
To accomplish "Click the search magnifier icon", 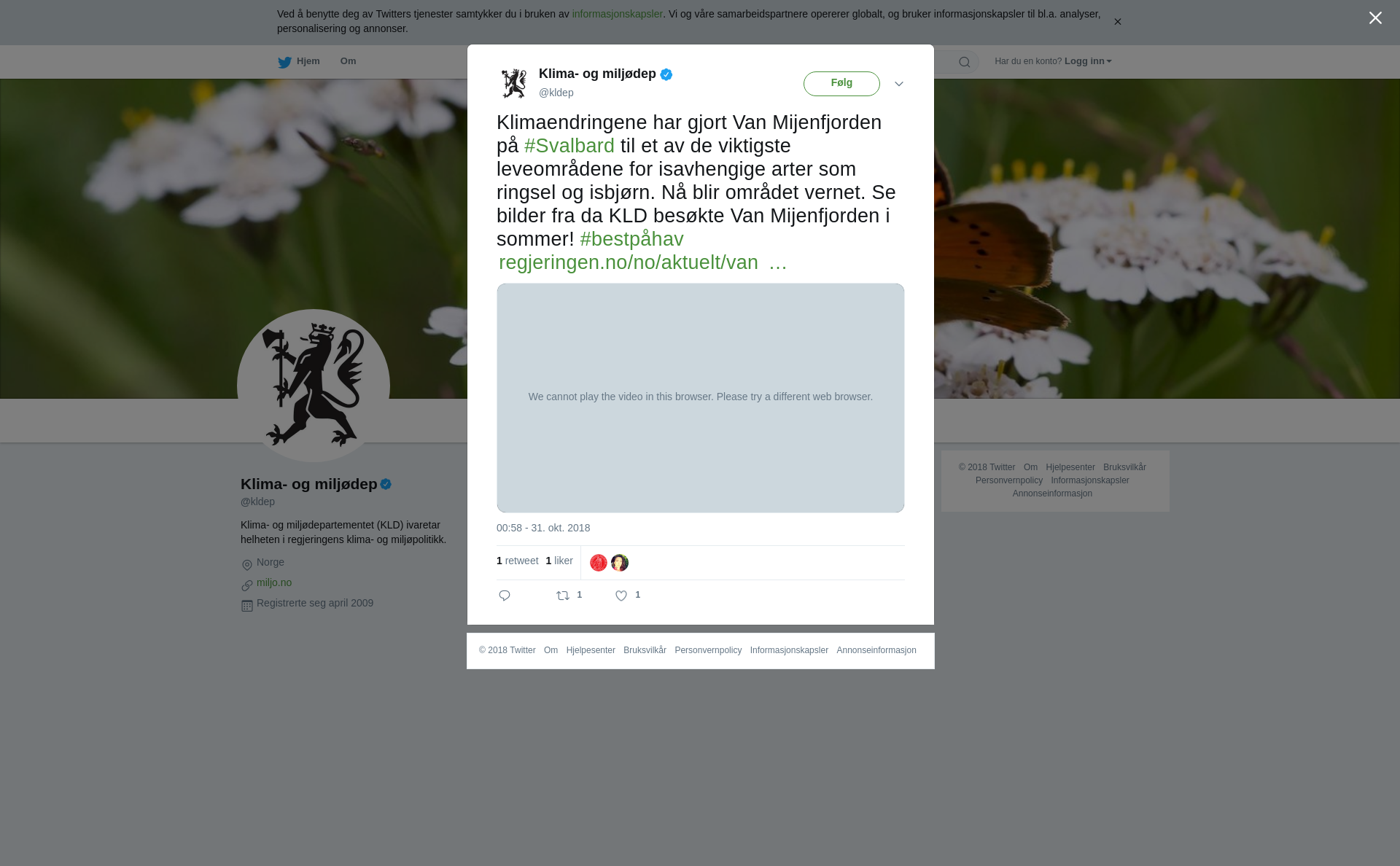I will pyautogui.click(x=965, y=63).
